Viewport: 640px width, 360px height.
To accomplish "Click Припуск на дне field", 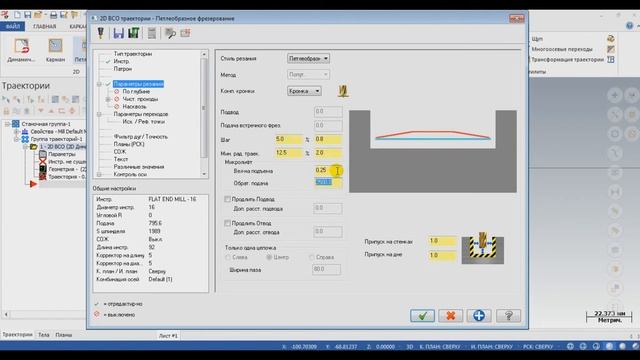I will pos(442,255).
